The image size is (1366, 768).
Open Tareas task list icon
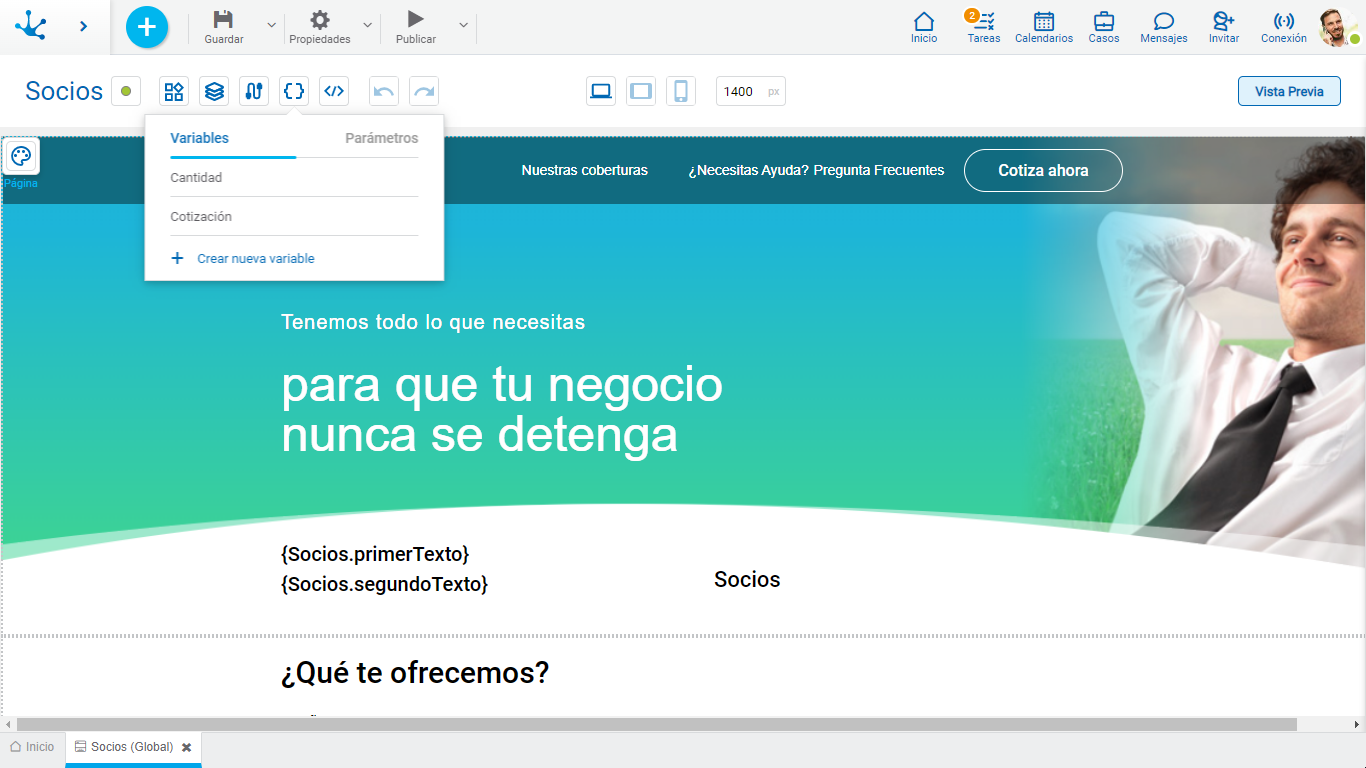coord(984,21)
